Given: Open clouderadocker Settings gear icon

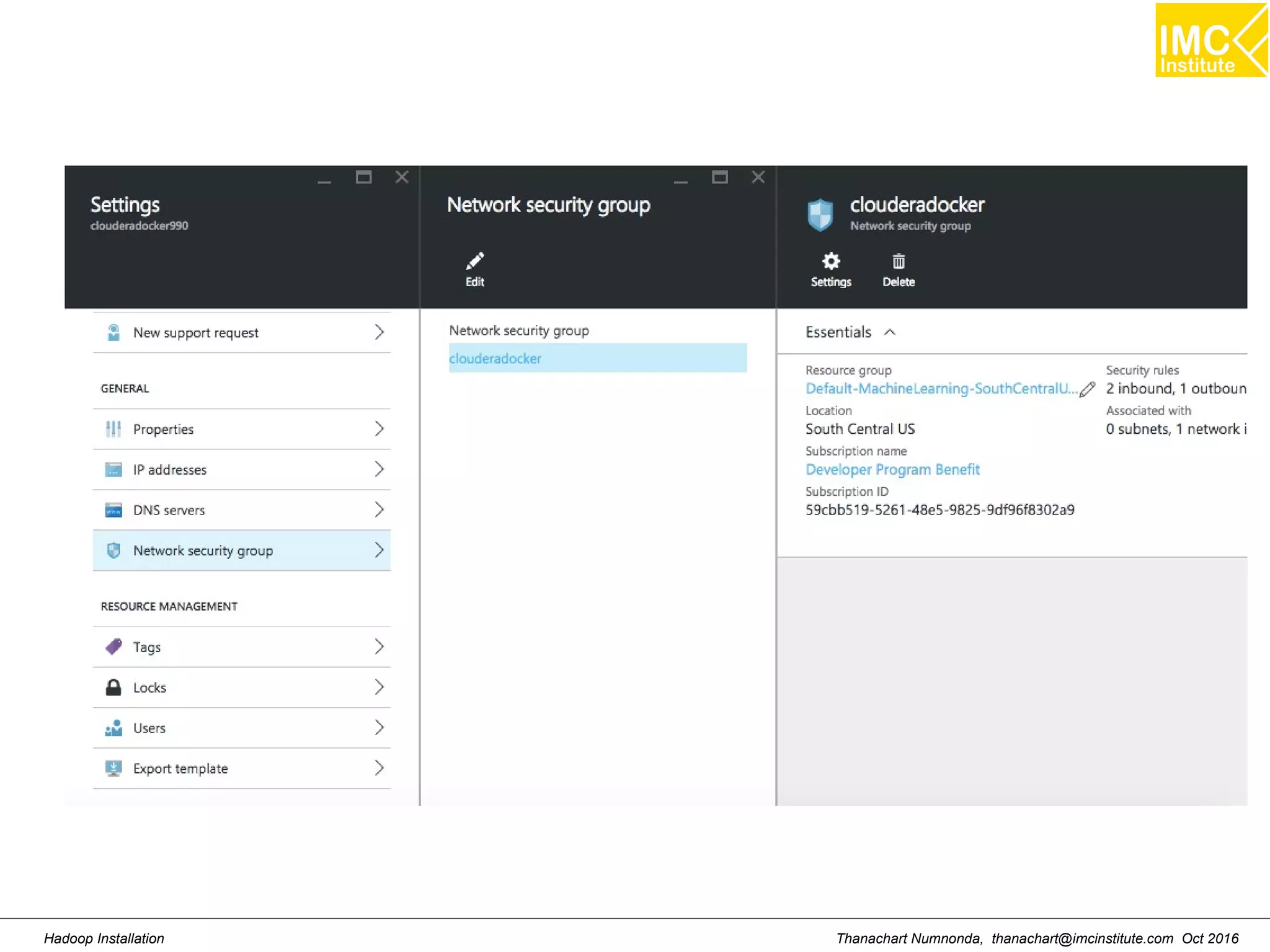Looking at the screenshot, I should coord(830,261).
